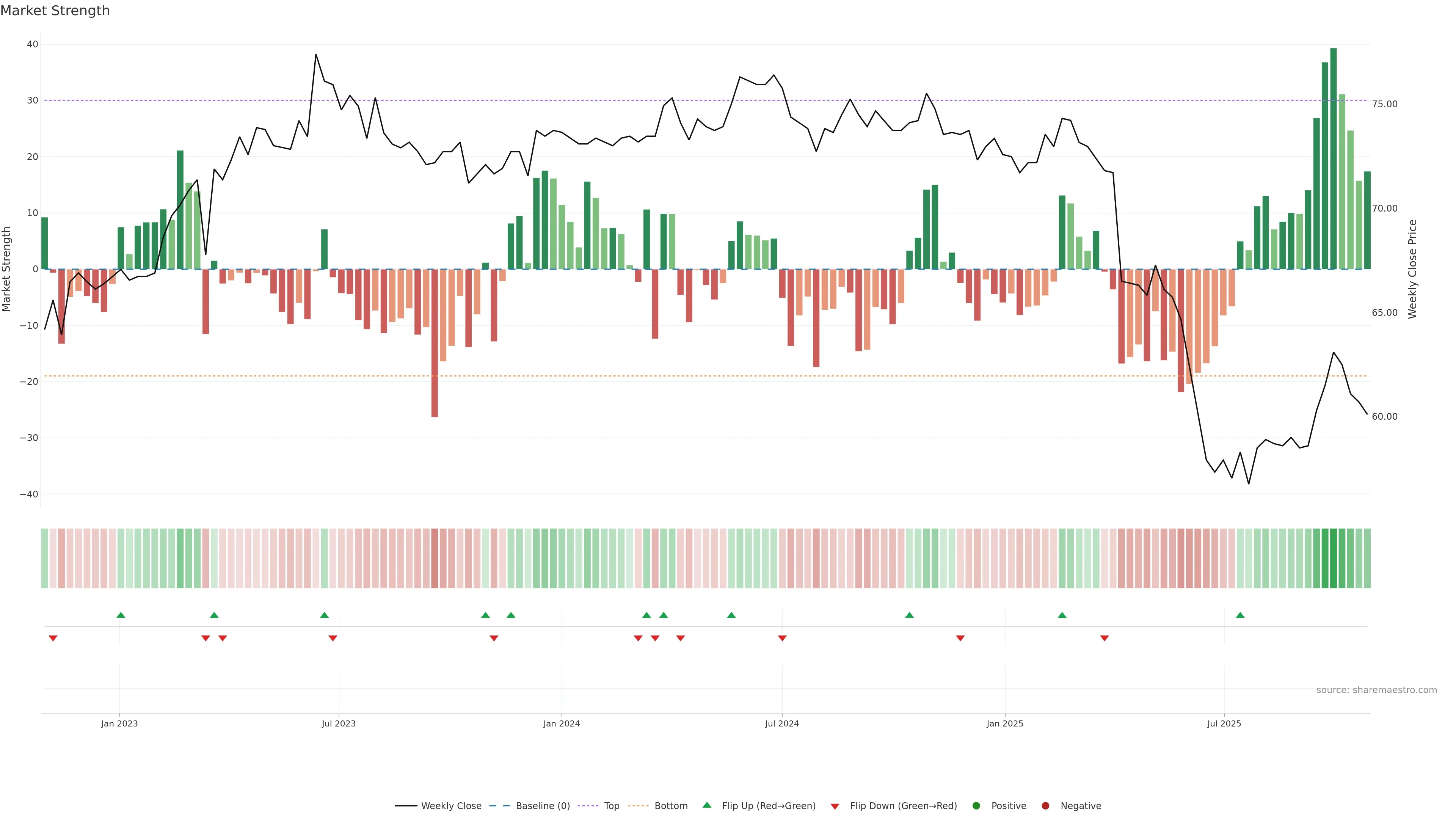
Task: Click the Weekly Close Price axis title
Action: [1412, 269]
